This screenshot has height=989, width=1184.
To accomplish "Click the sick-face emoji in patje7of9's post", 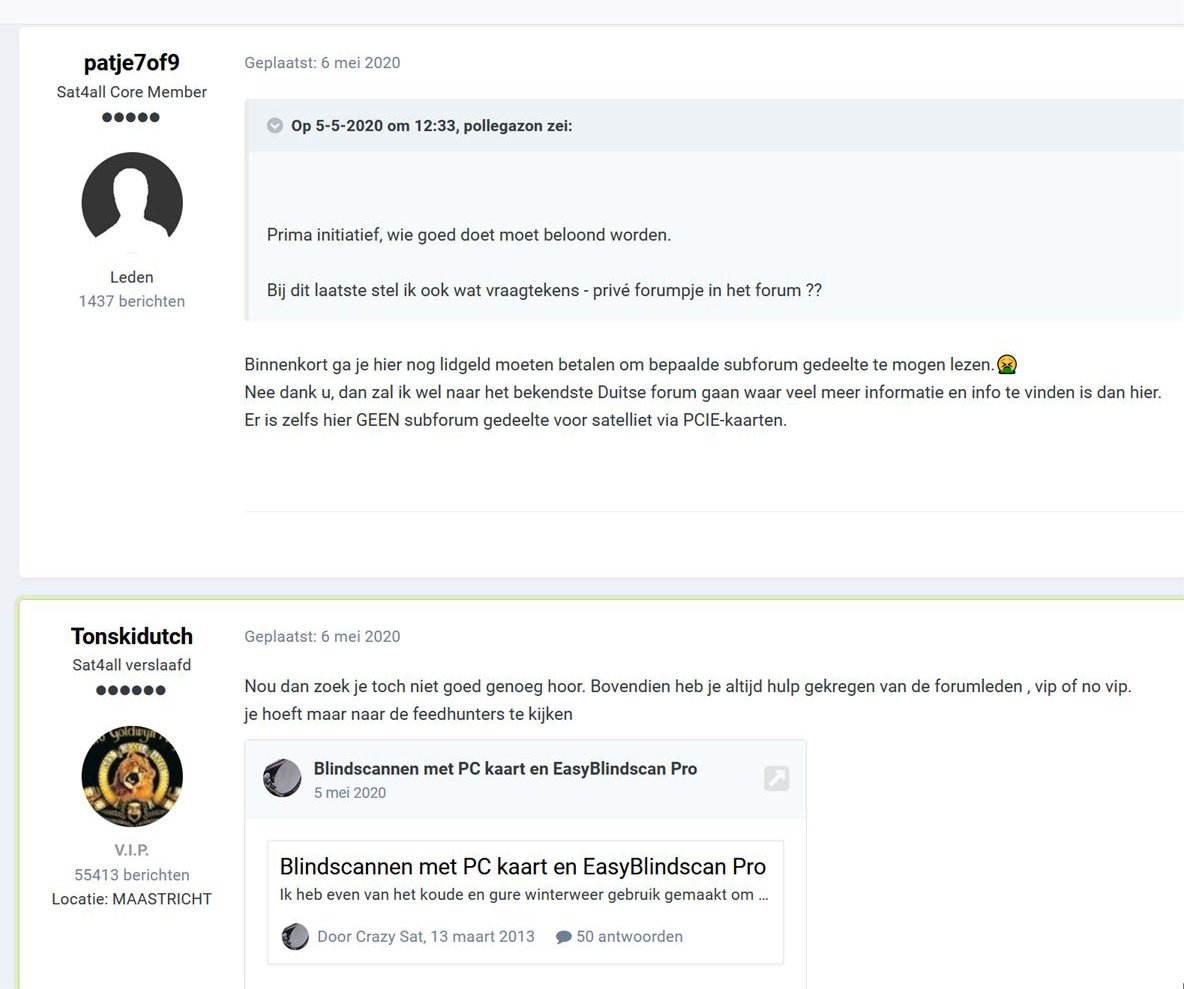I will click(1007, 365).
